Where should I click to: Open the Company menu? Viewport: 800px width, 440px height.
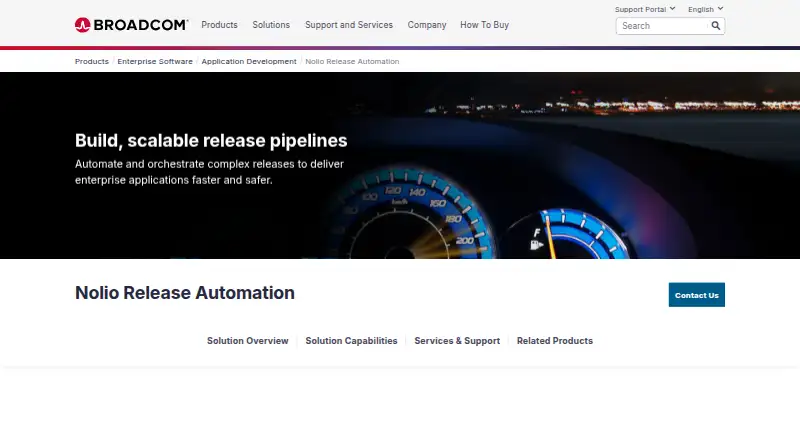point(427,25)
